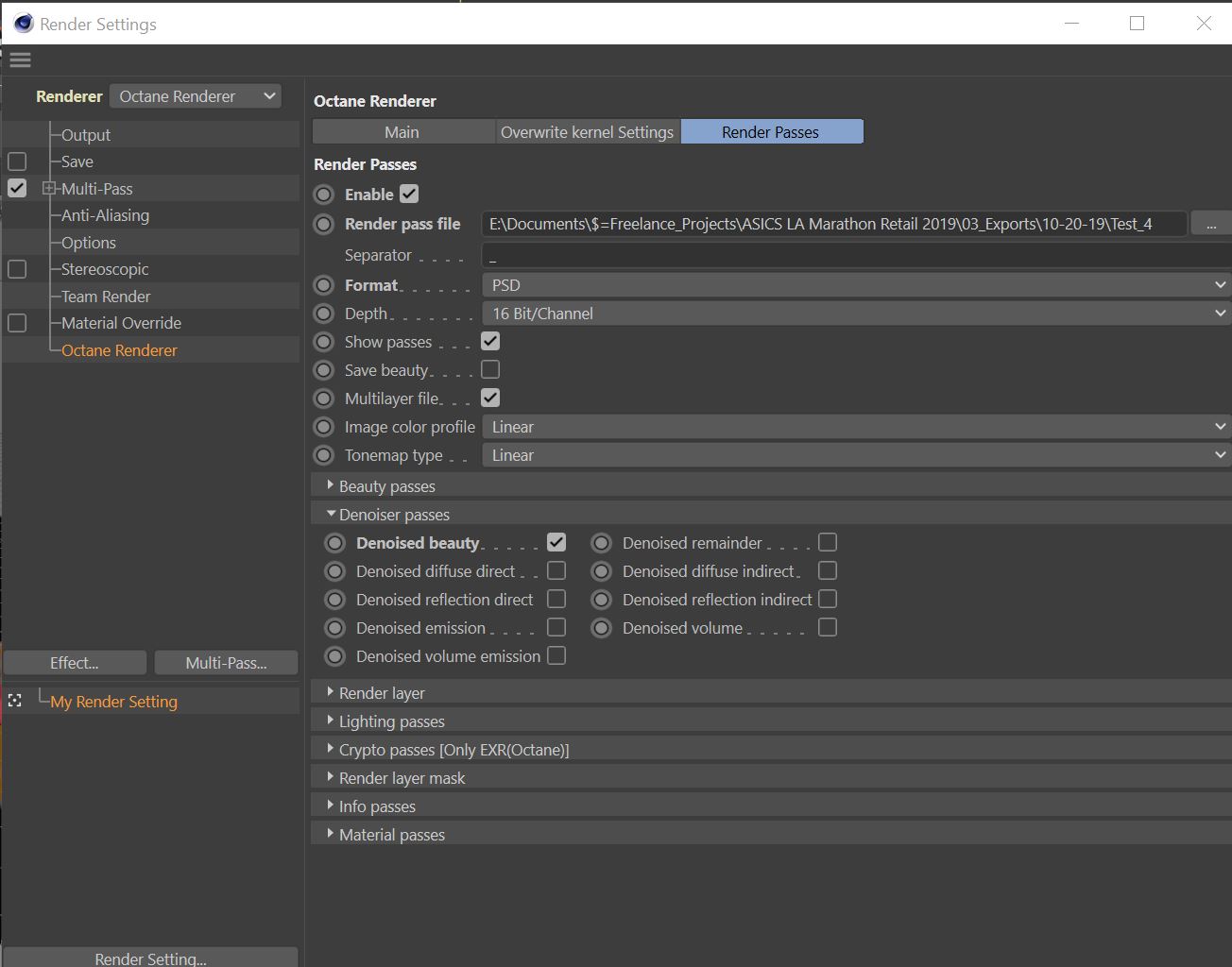Switch to the Overwrite kernel Settings tab
This screenshot has width=1232, height=967.
click(587, 132)
